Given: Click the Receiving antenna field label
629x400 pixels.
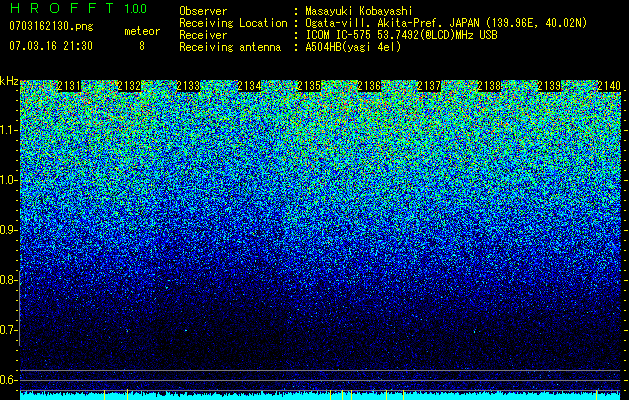Looking at the screenshot, I should click(x=230, y=47).
